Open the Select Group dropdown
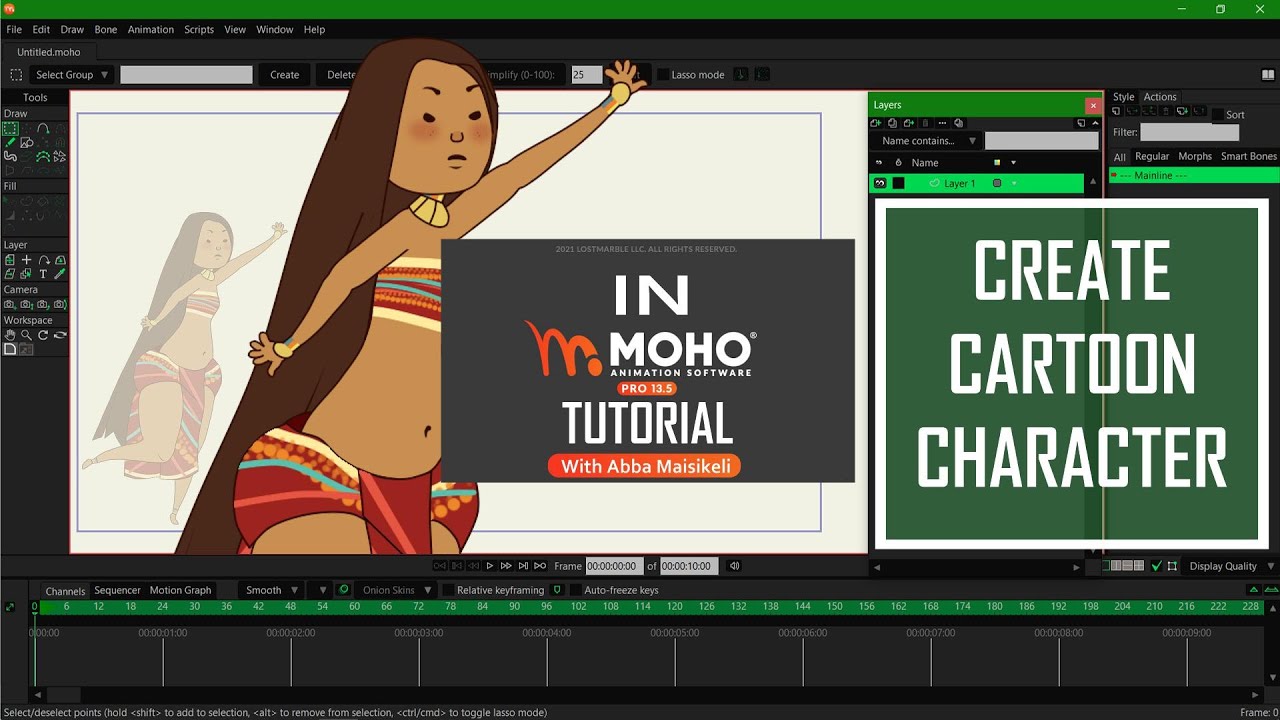 71,75
